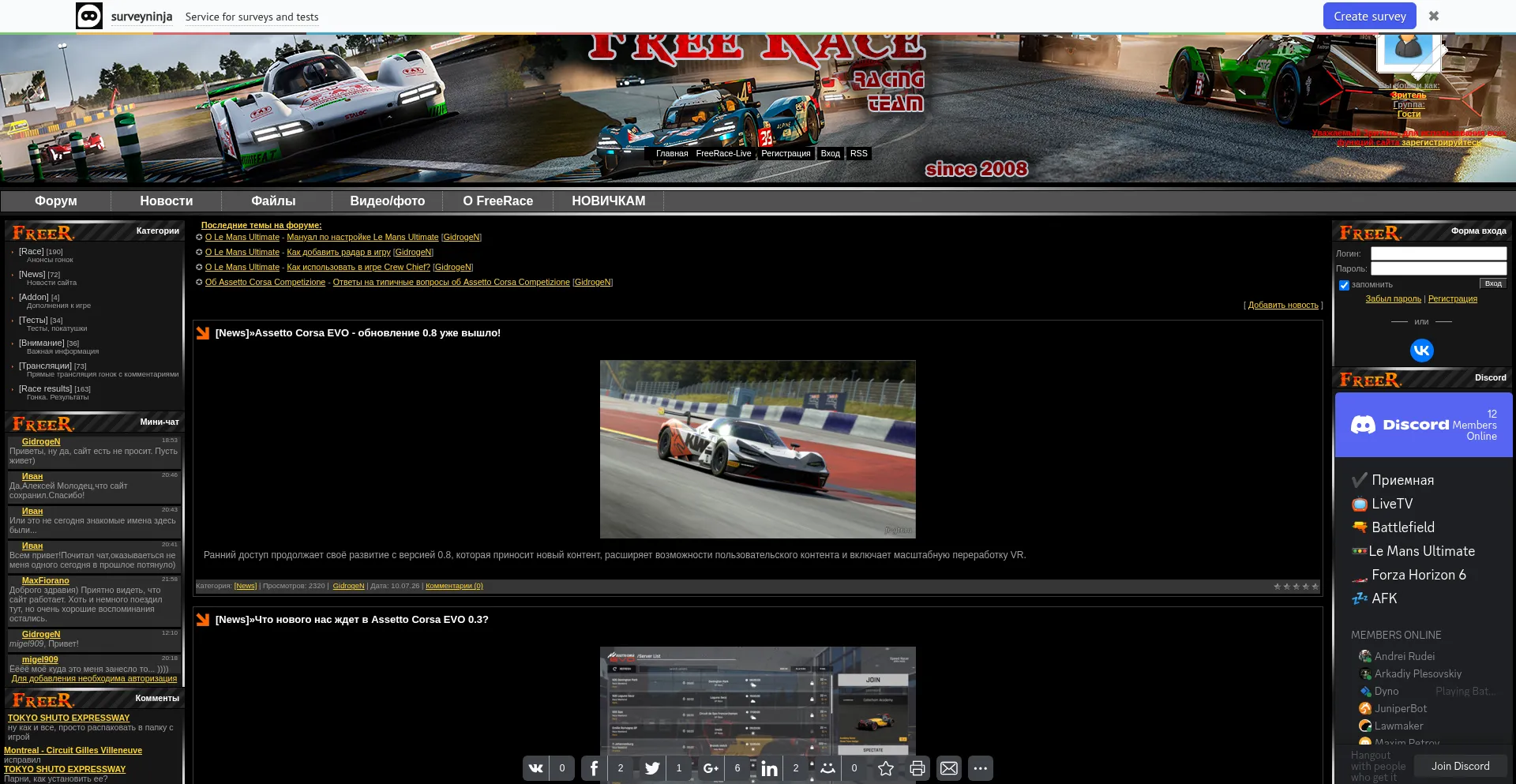1516x784 pixels.
Task: Click the bullet icon beside the Le Mans manual topic
Action: (x=199, y=237)
